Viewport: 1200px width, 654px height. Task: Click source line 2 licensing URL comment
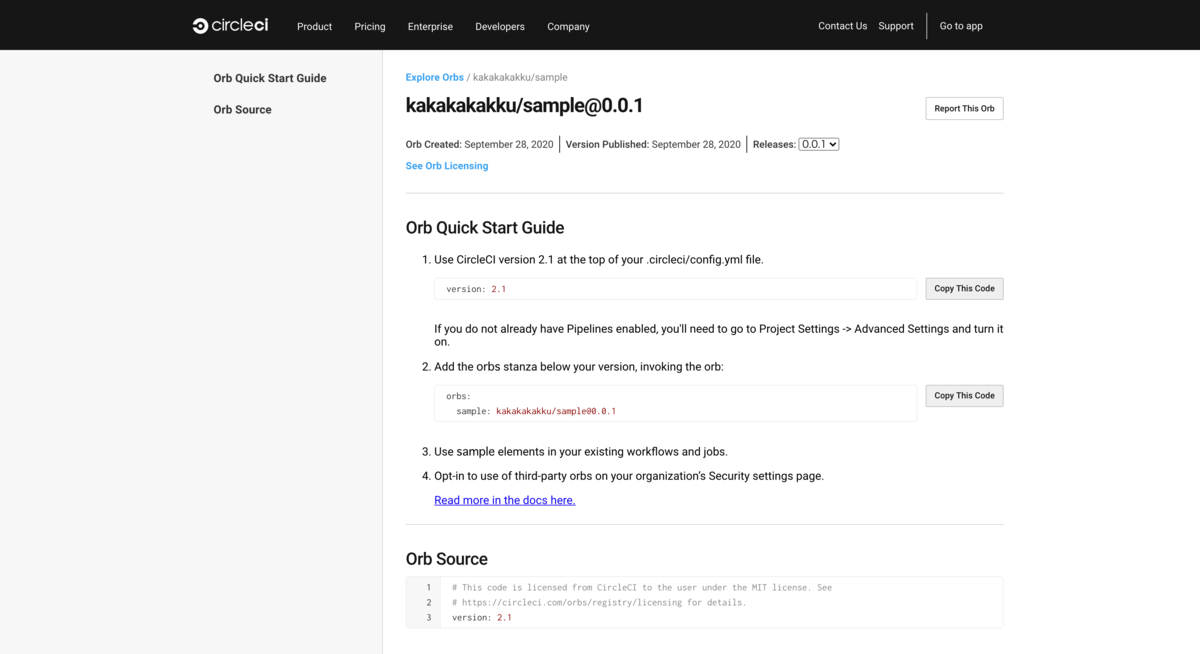(x=599, y=602)
